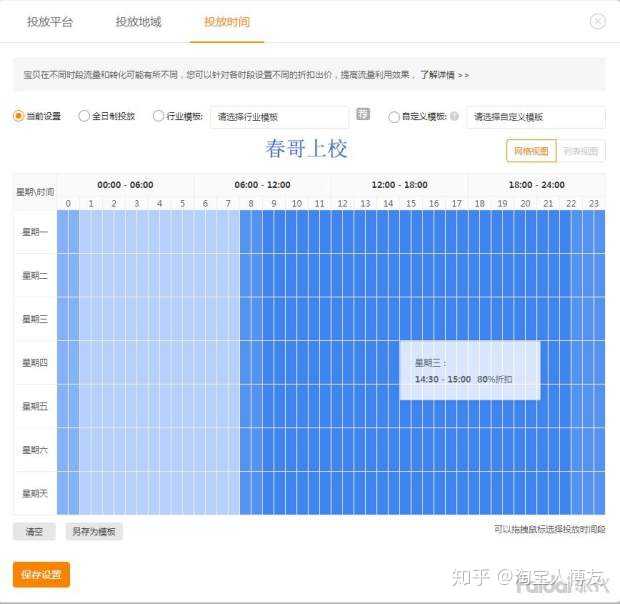
Task: Open the 投放时间 tab
Action: [x=227, y=22]
